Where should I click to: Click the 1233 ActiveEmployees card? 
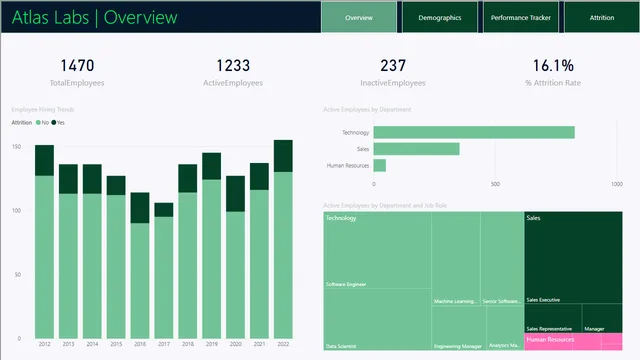pyautogui.click(x=233, y=72)
